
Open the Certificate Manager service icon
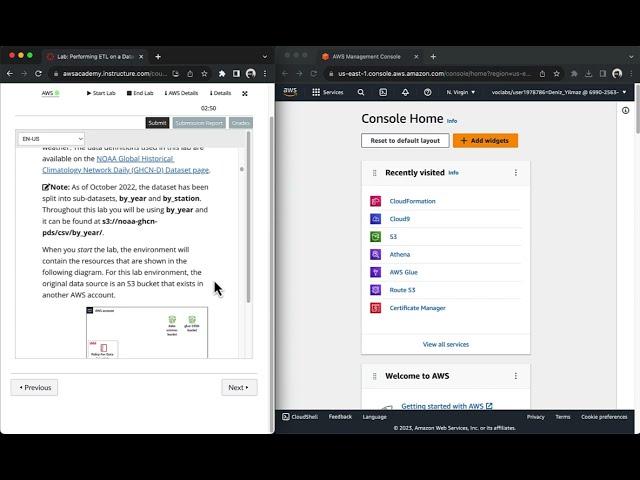[376, 308]
